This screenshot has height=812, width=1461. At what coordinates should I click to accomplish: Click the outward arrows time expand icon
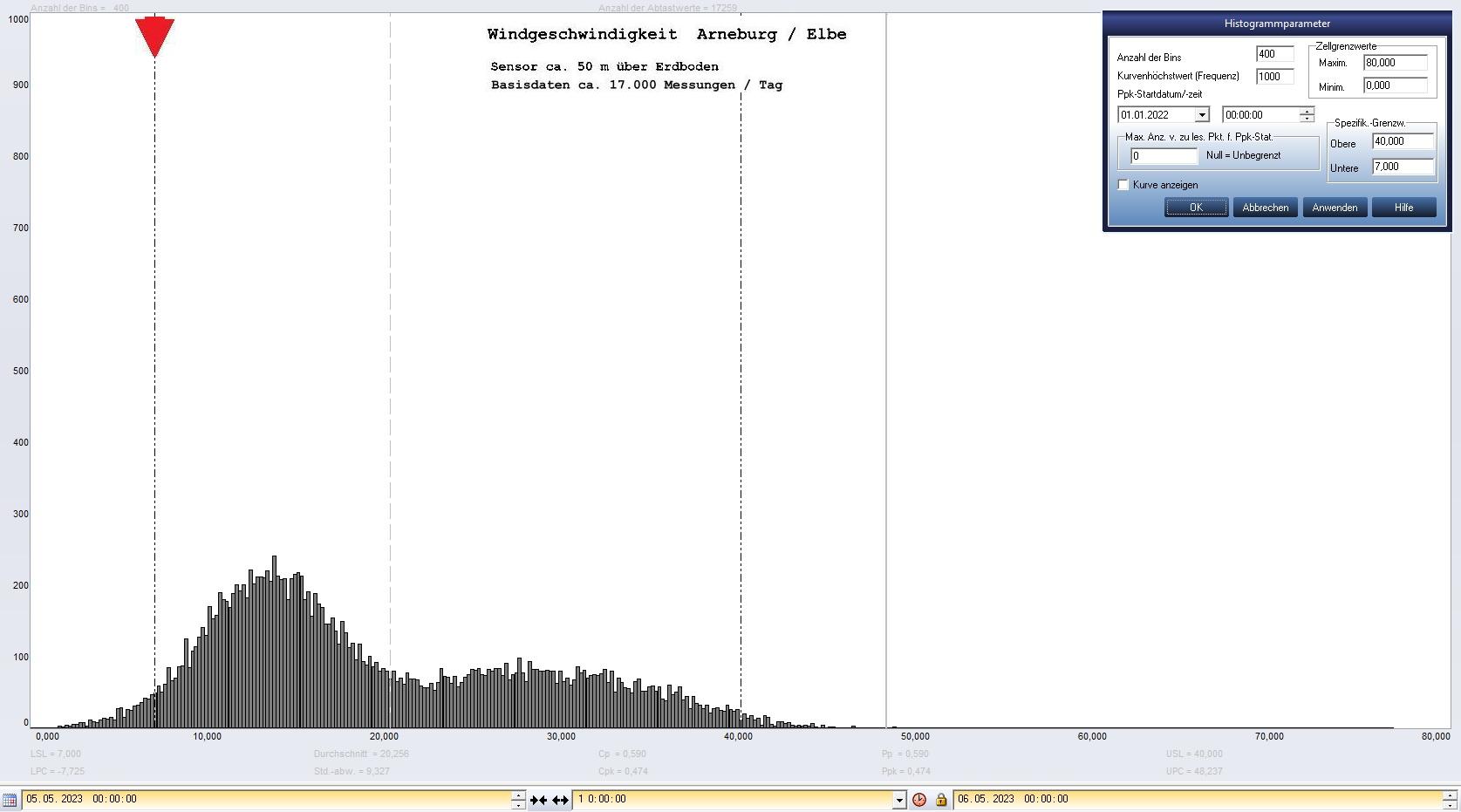click(560, 800)
